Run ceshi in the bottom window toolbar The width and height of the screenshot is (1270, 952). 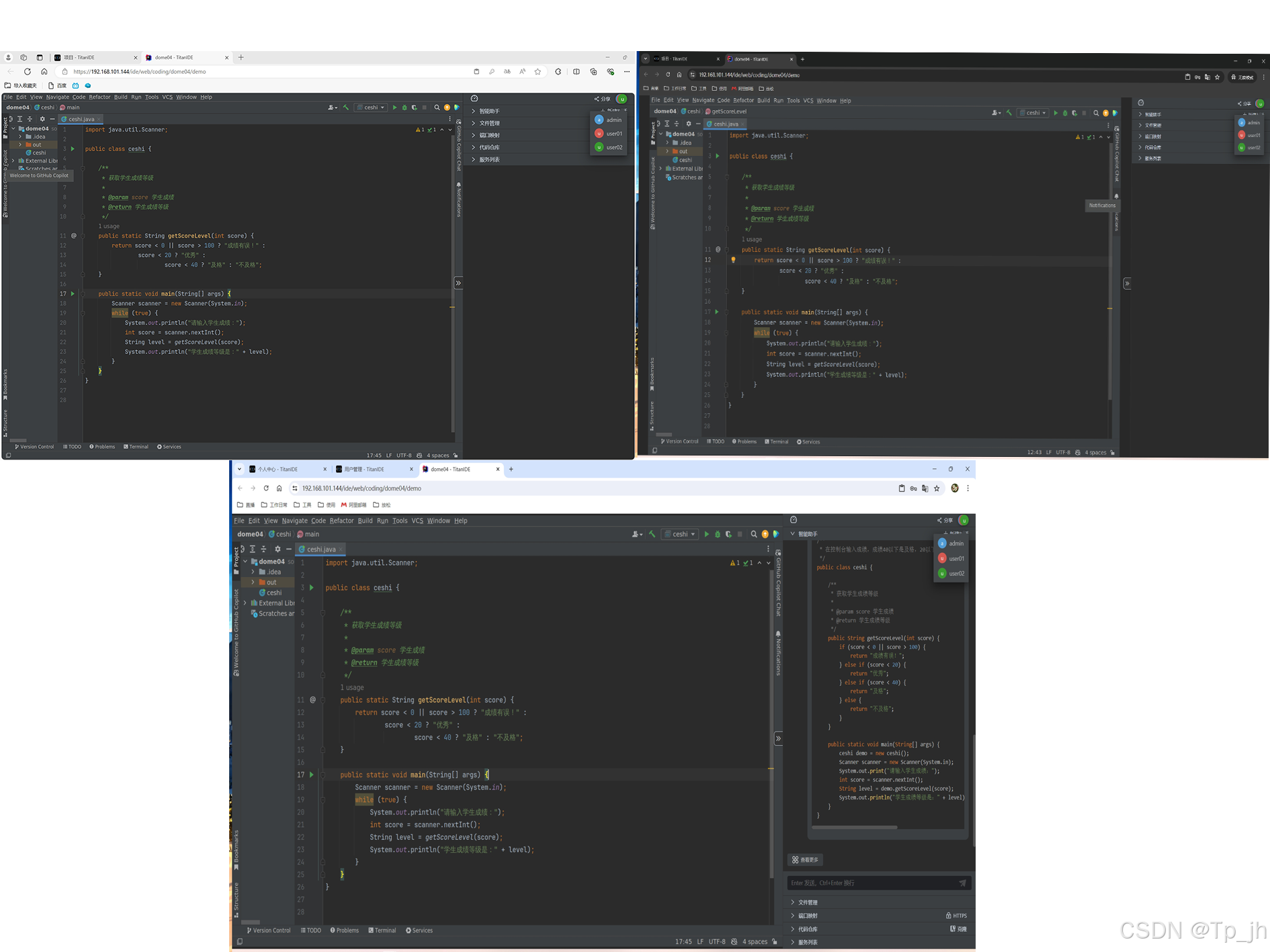(x=706, y=534)
